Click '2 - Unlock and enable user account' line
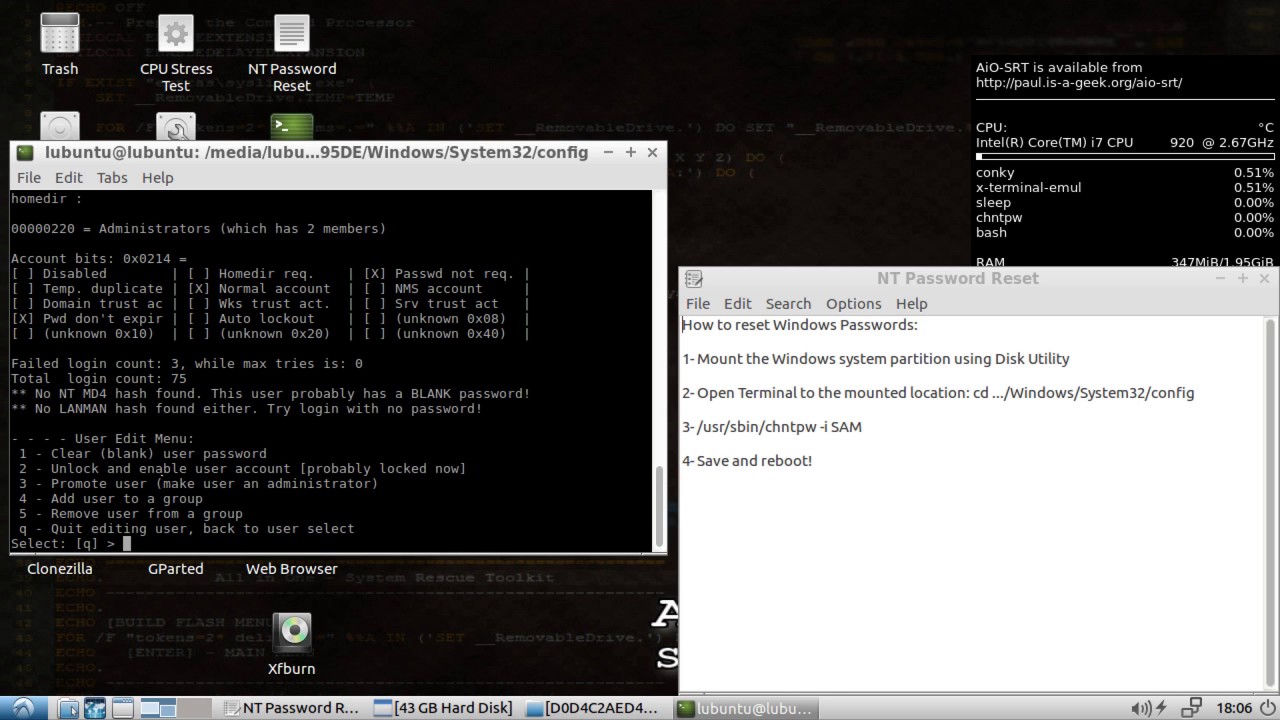1280x720 pixels. 243,469
